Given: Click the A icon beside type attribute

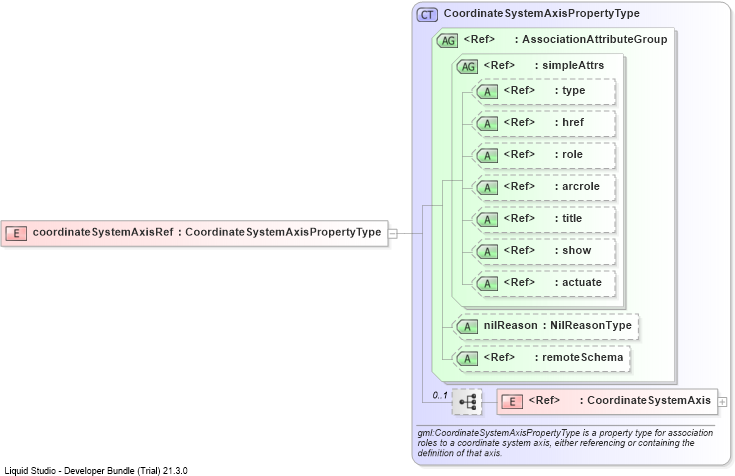Looking at the screenshot, I should 487,91.
